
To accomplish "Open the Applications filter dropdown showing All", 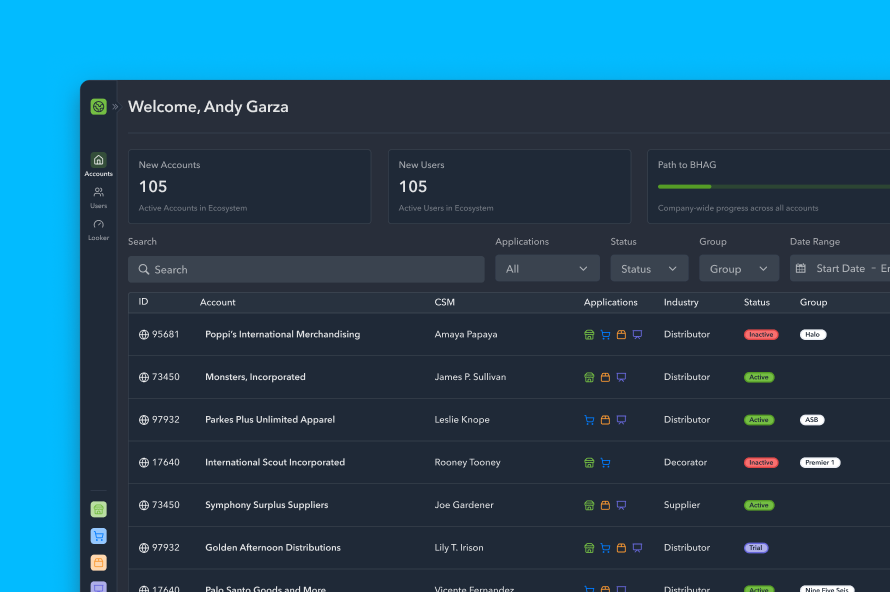I will click(x=547, y=268).
